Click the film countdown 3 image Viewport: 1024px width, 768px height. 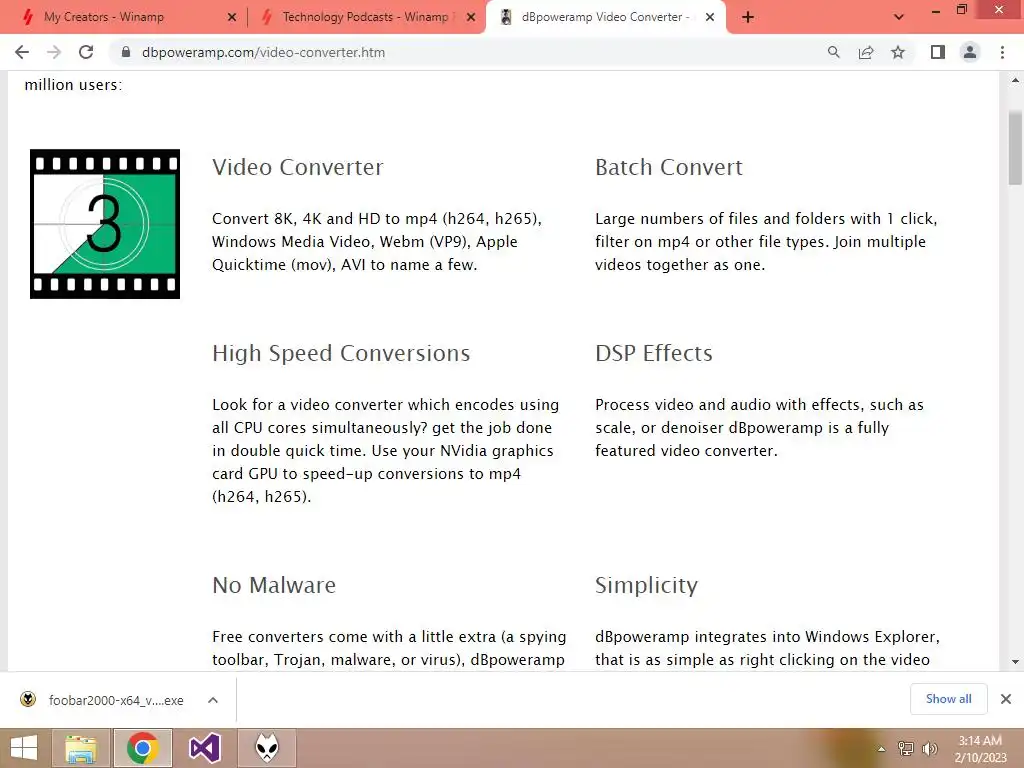[104, 224]
